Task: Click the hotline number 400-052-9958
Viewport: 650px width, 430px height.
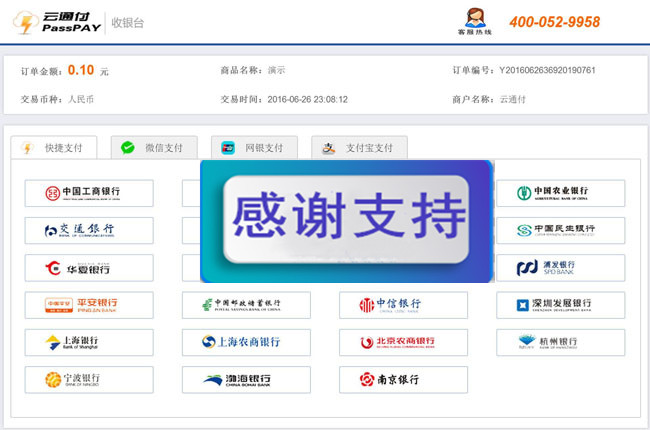Action: tap(555, 22)
